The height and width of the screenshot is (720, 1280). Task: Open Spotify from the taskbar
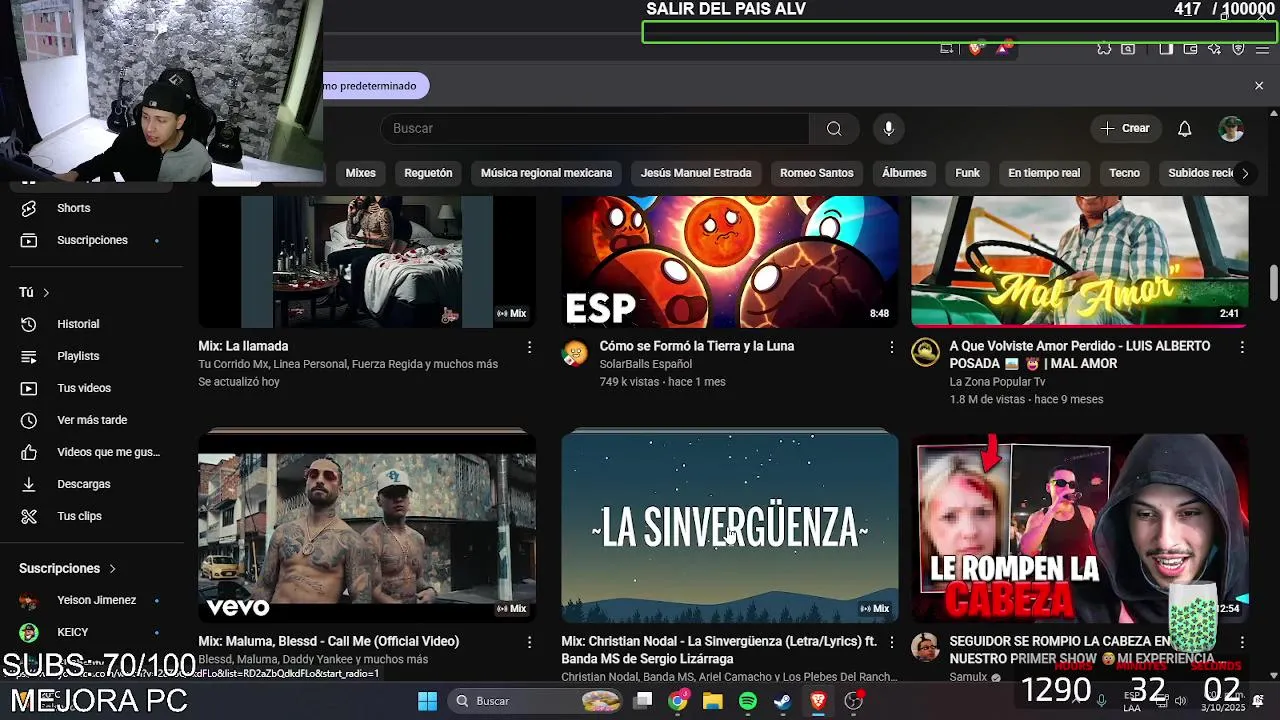(x=748, y=701)
